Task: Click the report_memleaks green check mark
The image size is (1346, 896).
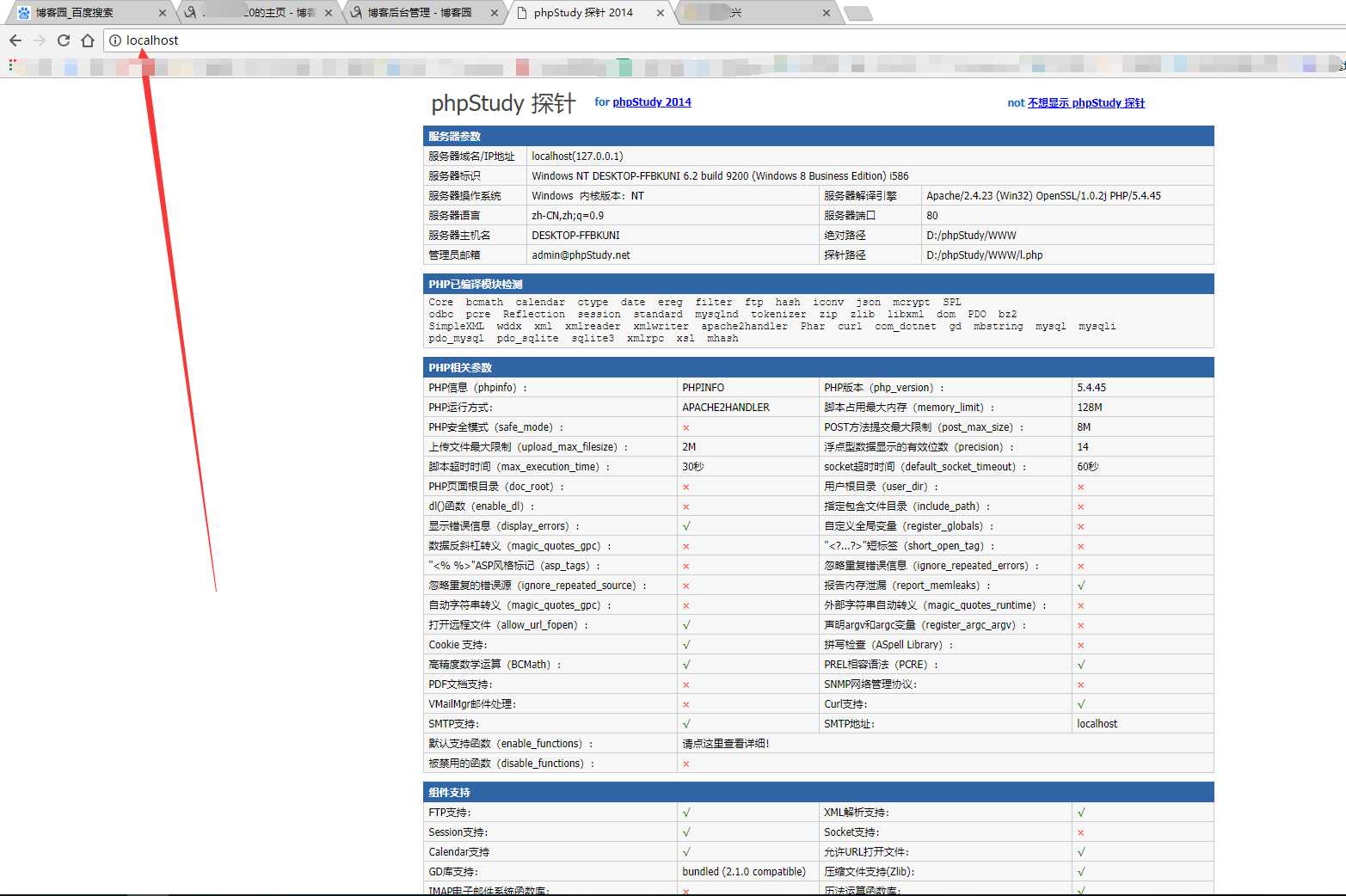Action: (1081, 586)
